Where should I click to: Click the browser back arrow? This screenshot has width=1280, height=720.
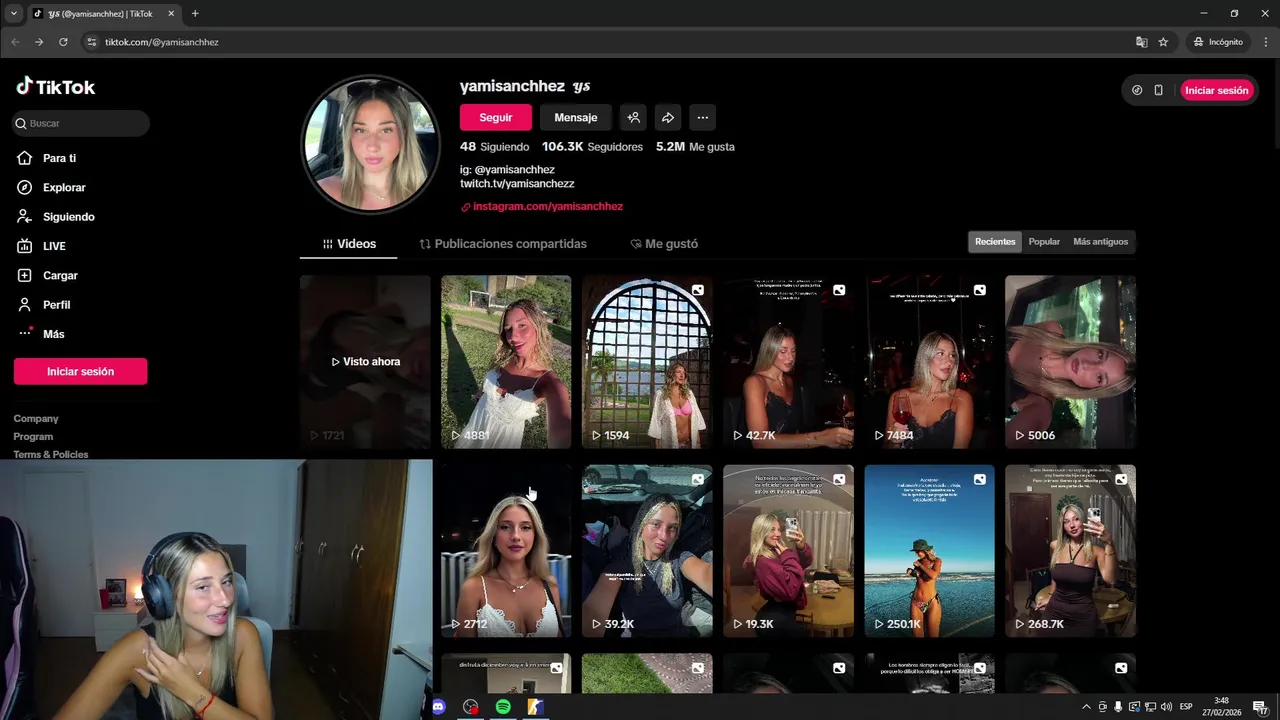(15, 42)
